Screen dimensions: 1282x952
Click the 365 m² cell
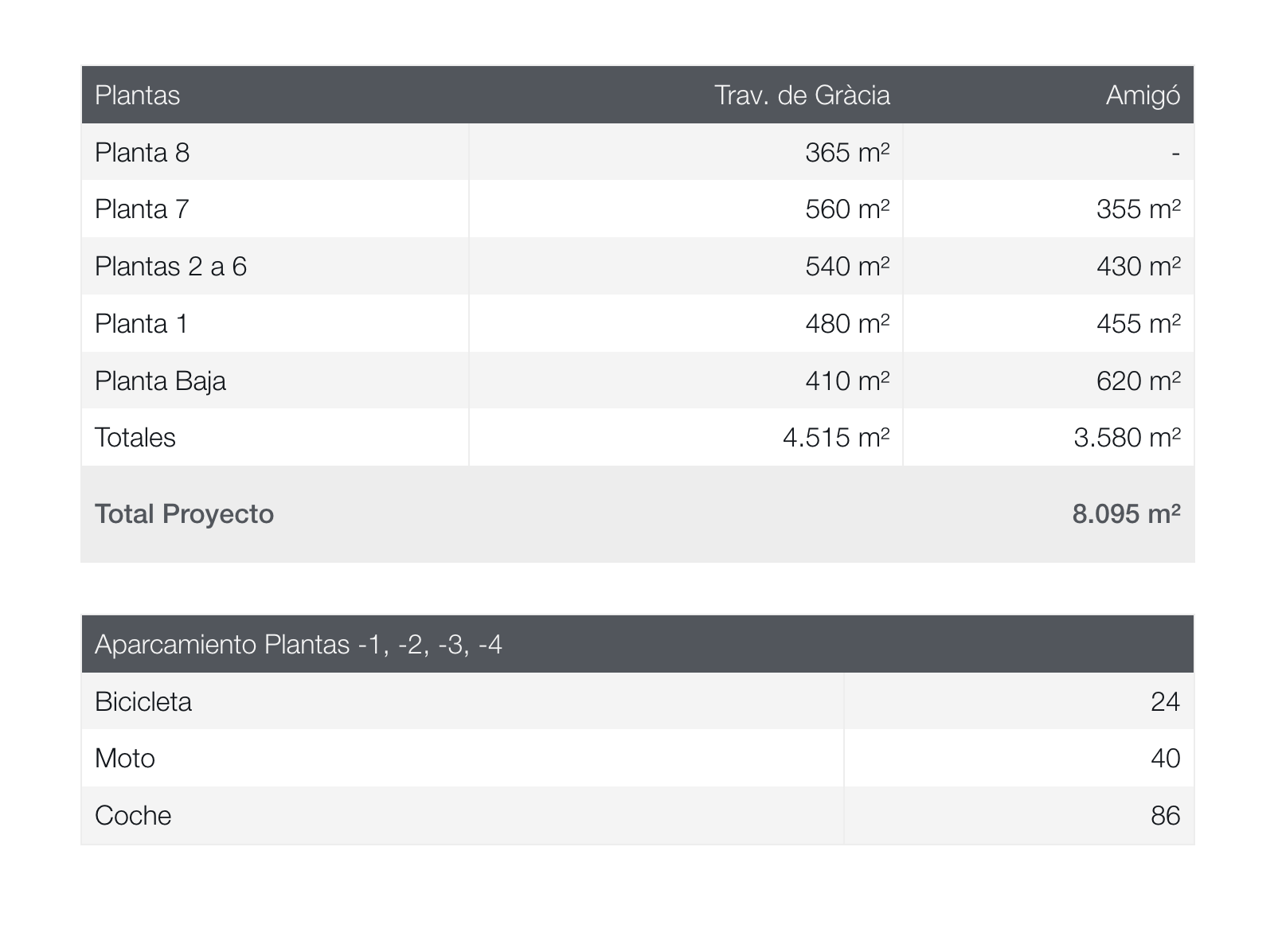(x=847, y=152)
